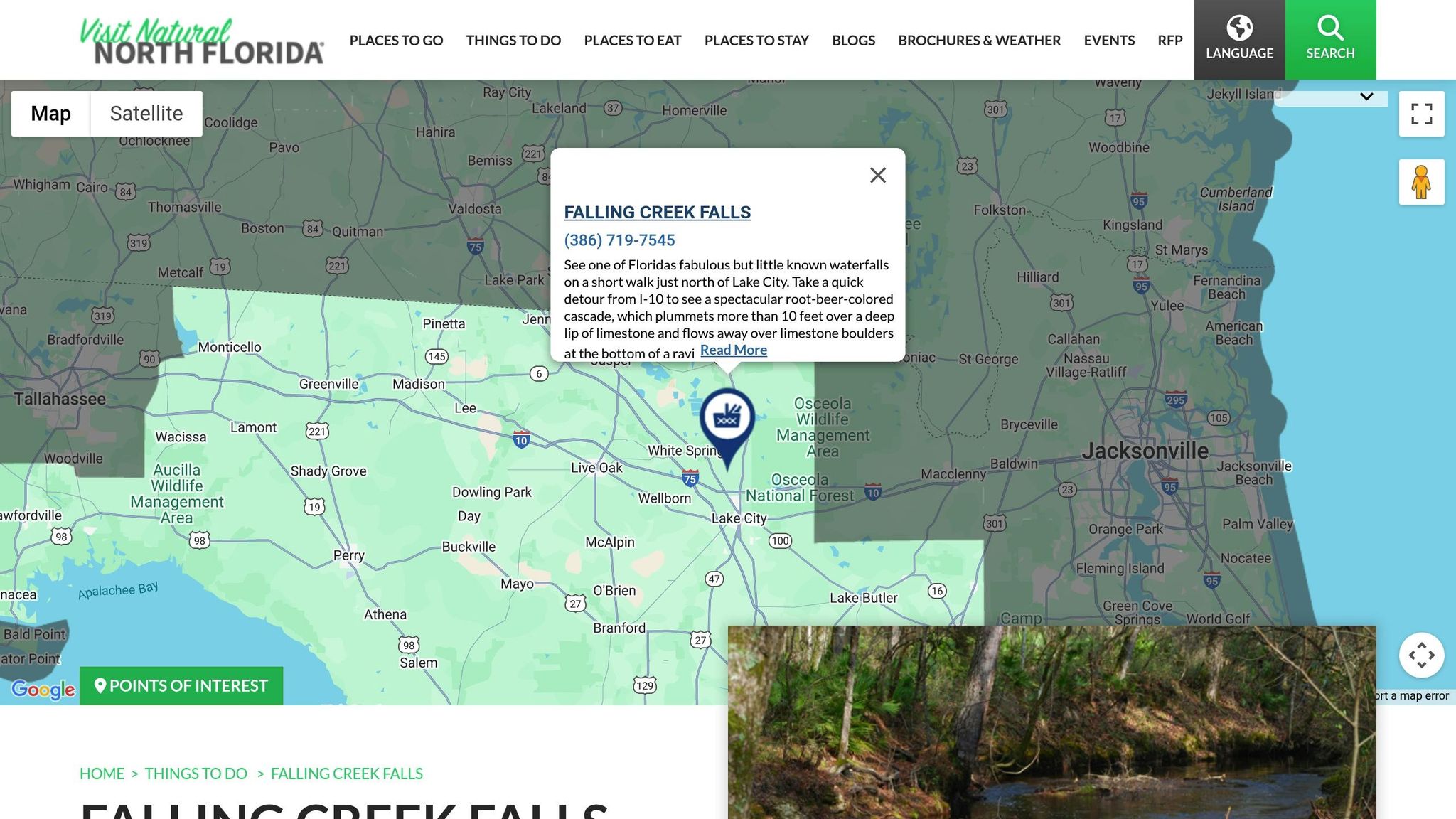1456x819 pixels.
Task: Click the green Search magnifier button
Action: tap(1330, 40)
